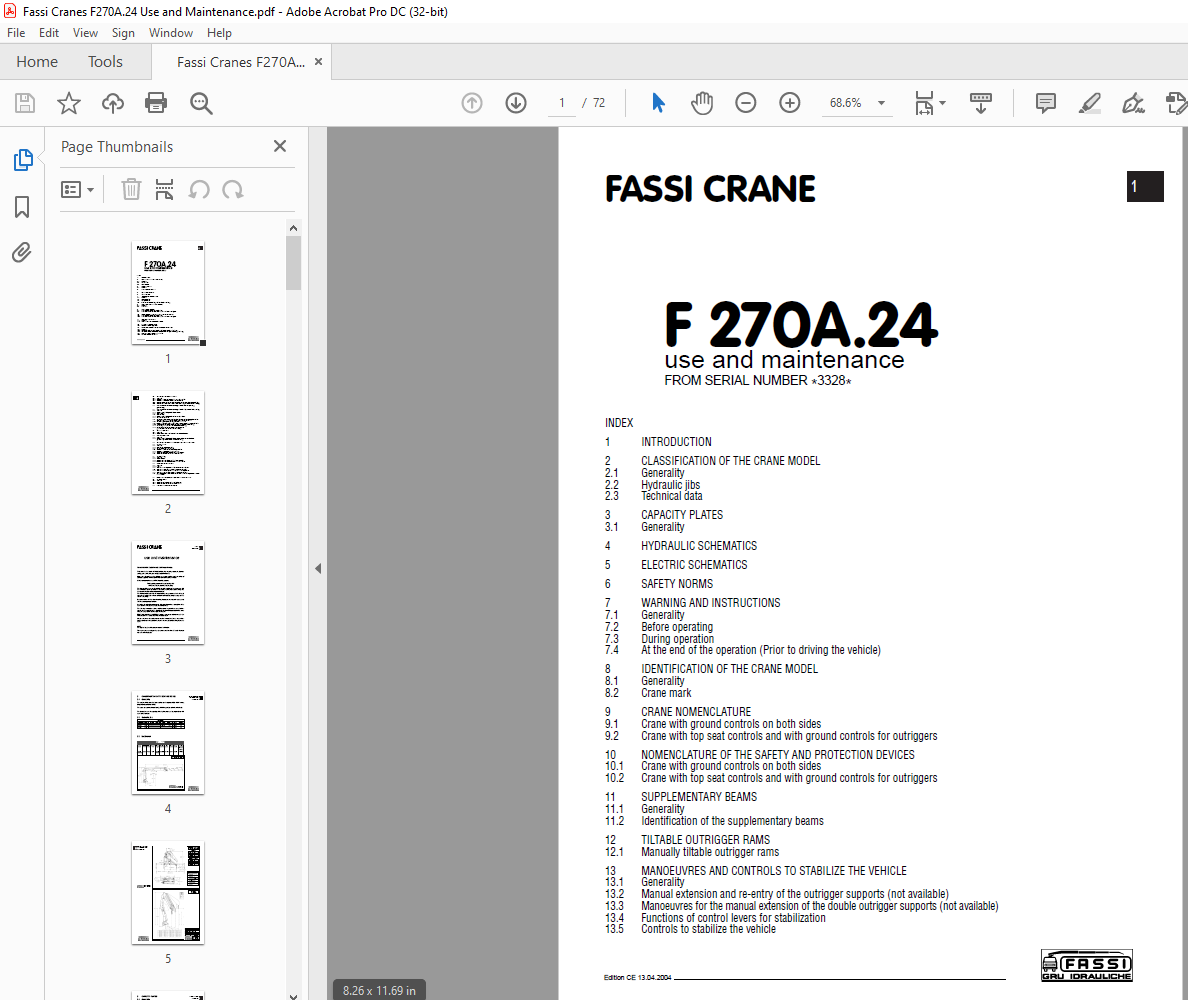1188x1000 pixels.
Task: Open thumbnail options dropdown menu
Action: [x=77, y=189]
